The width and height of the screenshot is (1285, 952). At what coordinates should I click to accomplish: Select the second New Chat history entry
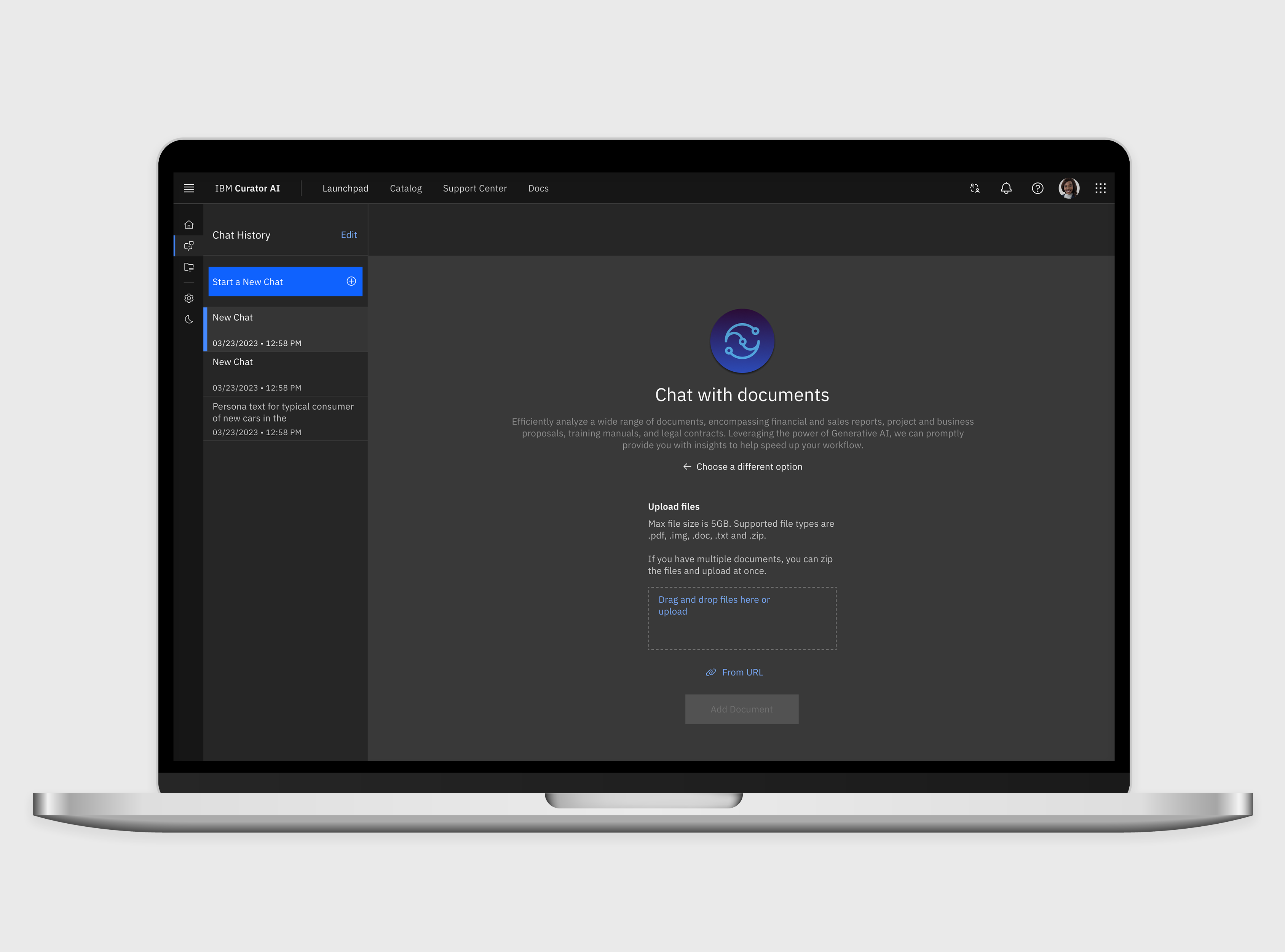click(286, 374)
